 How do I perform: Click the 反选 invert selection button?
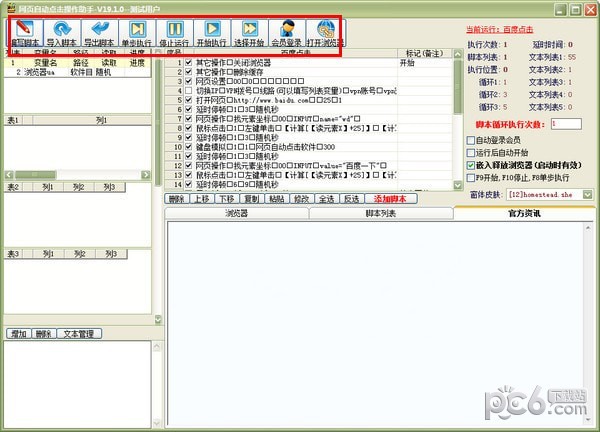352,199
